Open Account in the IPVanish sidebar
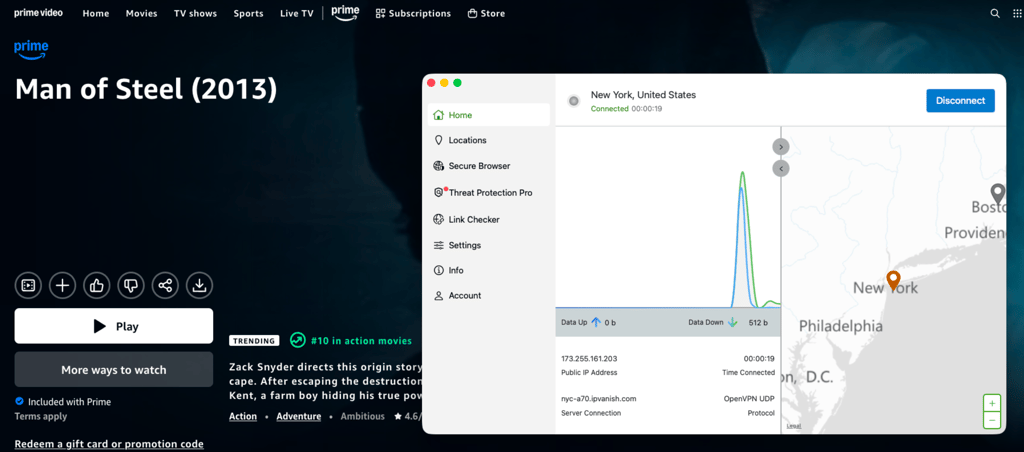The height and width of the screenshot is (452, 1024). point(488,295)
